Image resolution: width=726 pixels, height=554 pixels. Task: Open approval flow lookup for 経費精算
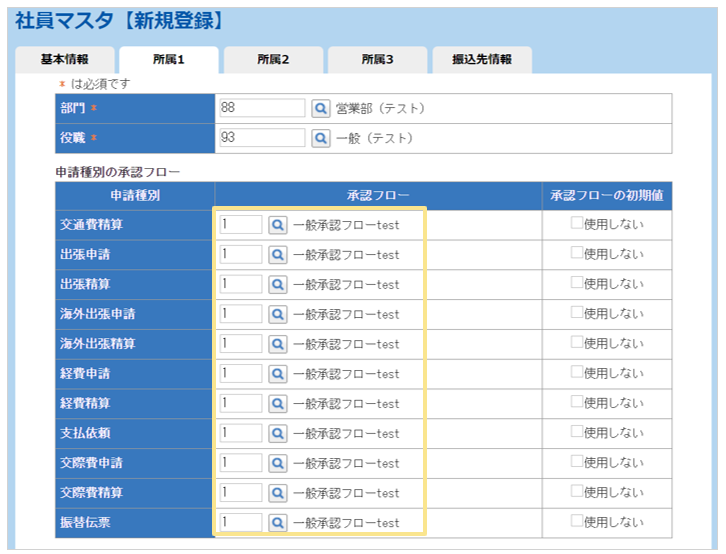point(279,403)
